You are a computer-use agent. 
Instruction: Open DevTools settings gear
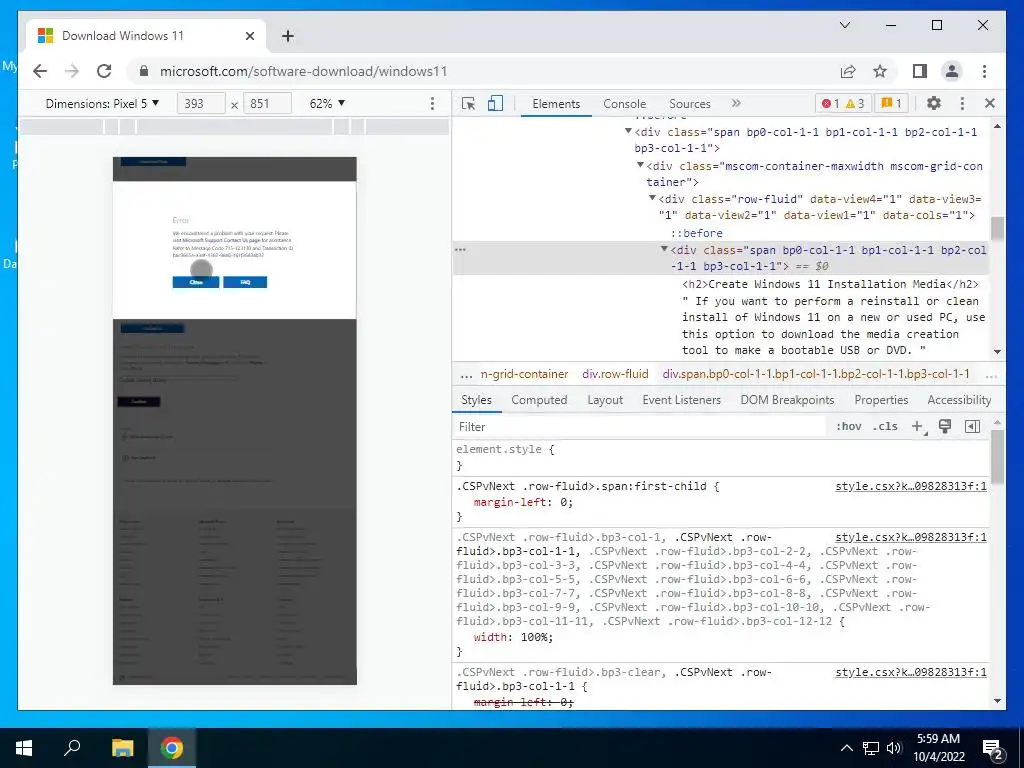pyautogui.click(x=934, y=103)
